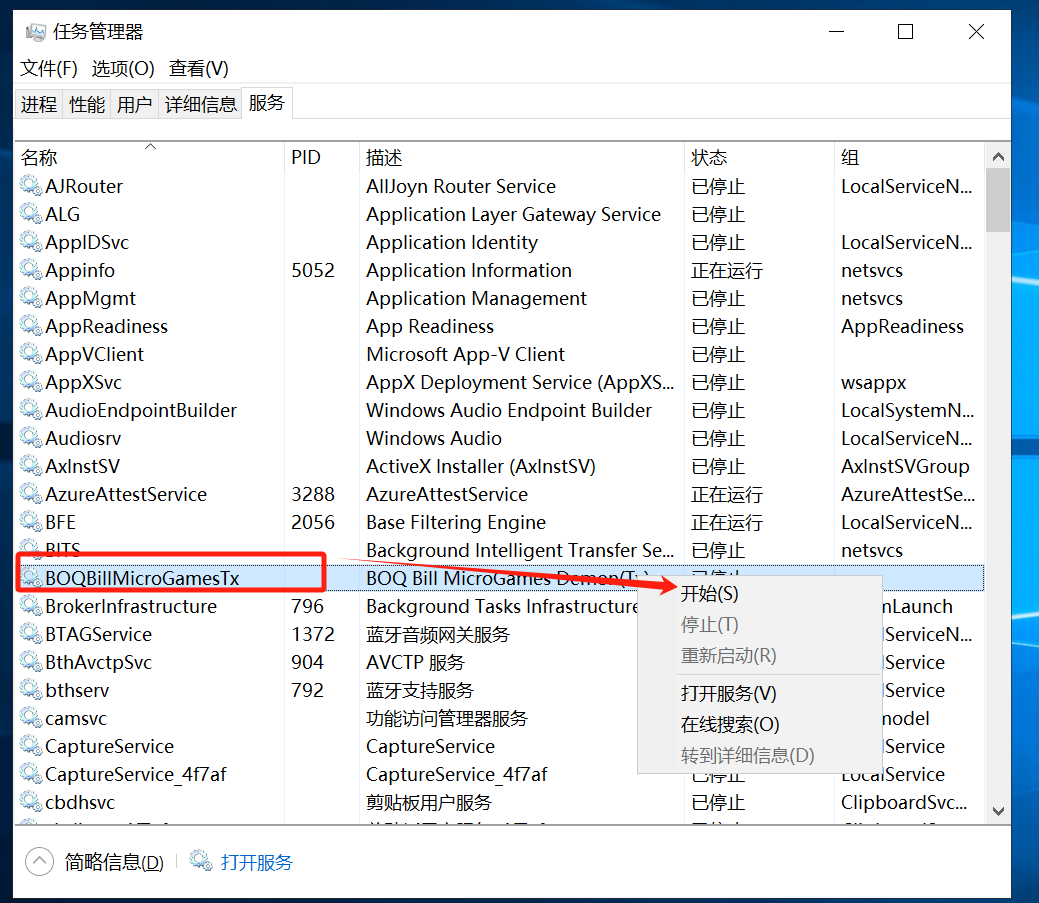This screenshot has width=1039, height=903.
Task: Sort services by 名称 column header
Action: (40, 158)
